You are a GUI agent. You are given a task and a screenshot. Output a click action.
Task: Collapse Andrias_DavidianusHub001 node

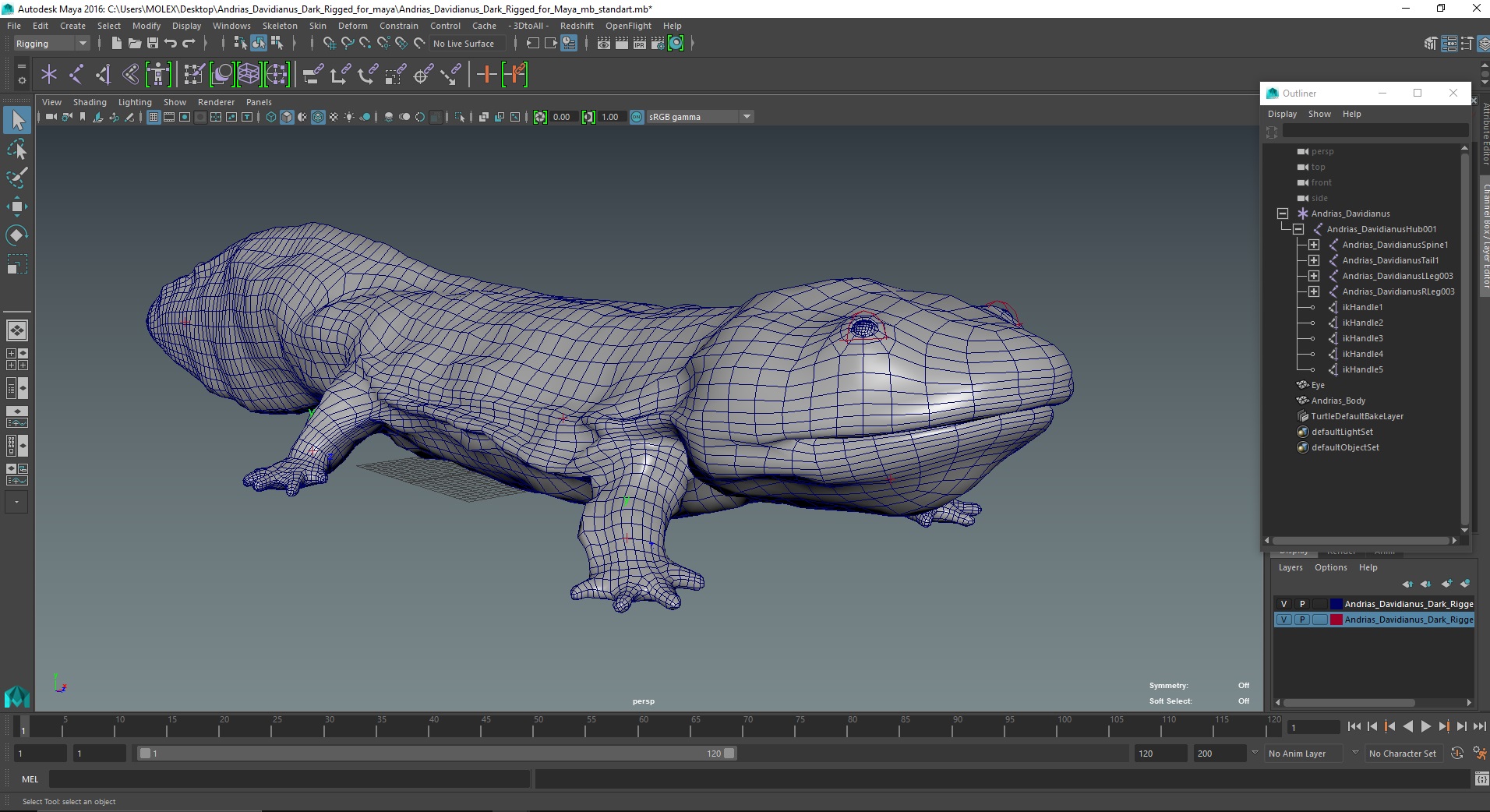1298,229
